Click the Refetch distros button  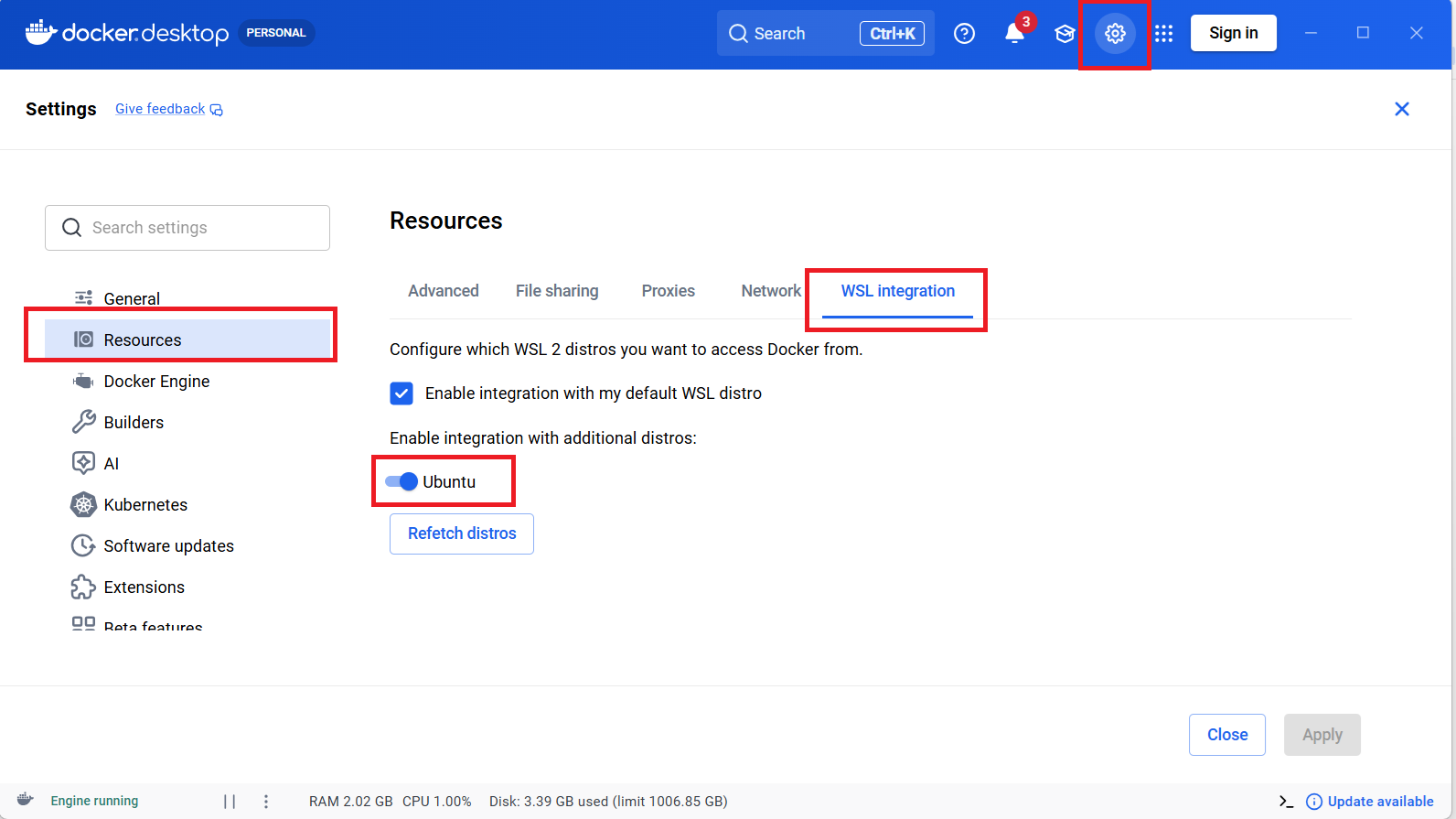(462, 533)
